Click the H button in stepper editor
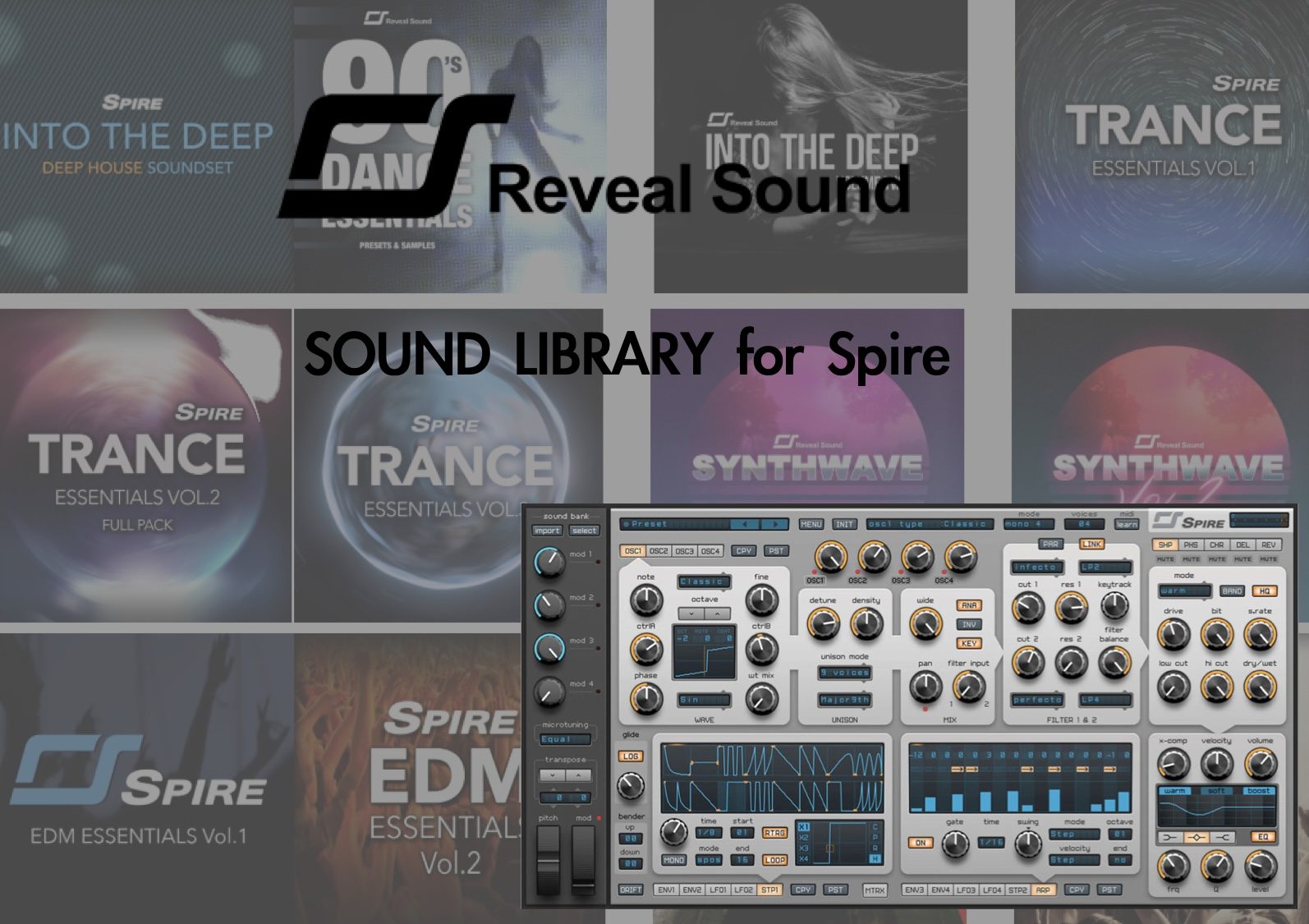The image size is (1309, 924). click(875, 859)
